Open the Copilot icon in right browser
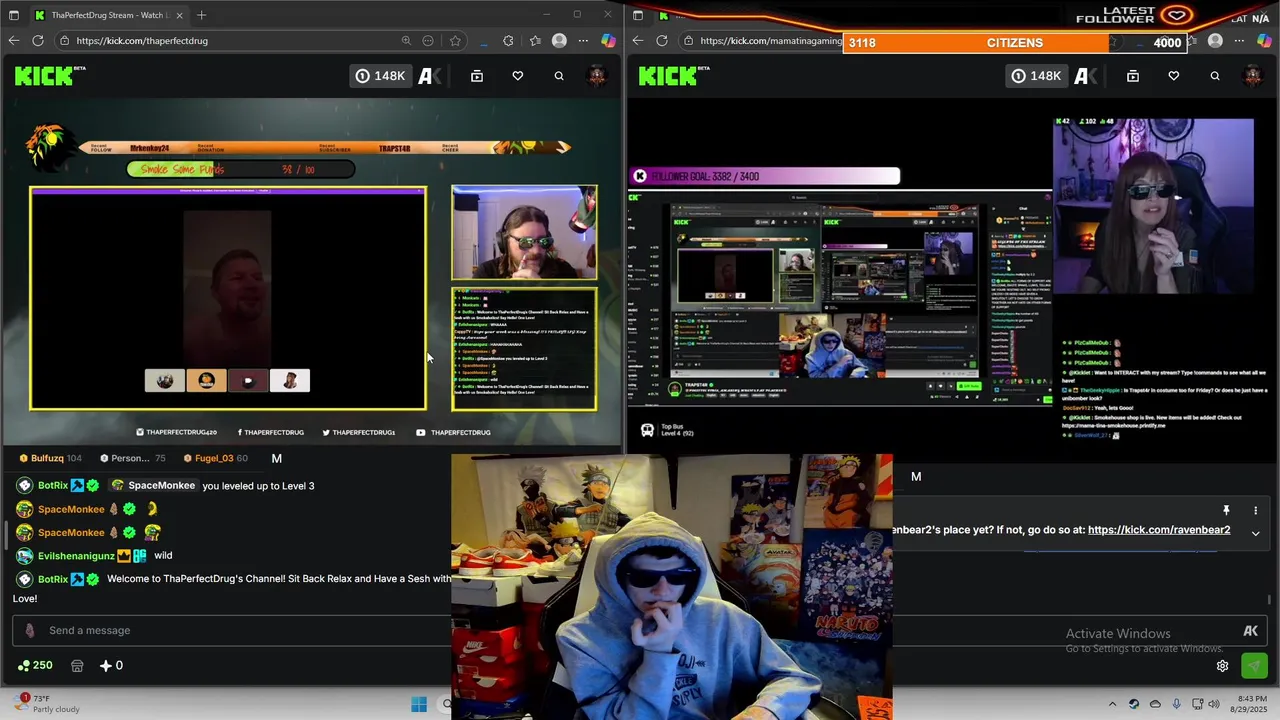Image resolution: width=1280 pixels, height=720 pixels. [1266, 41]
